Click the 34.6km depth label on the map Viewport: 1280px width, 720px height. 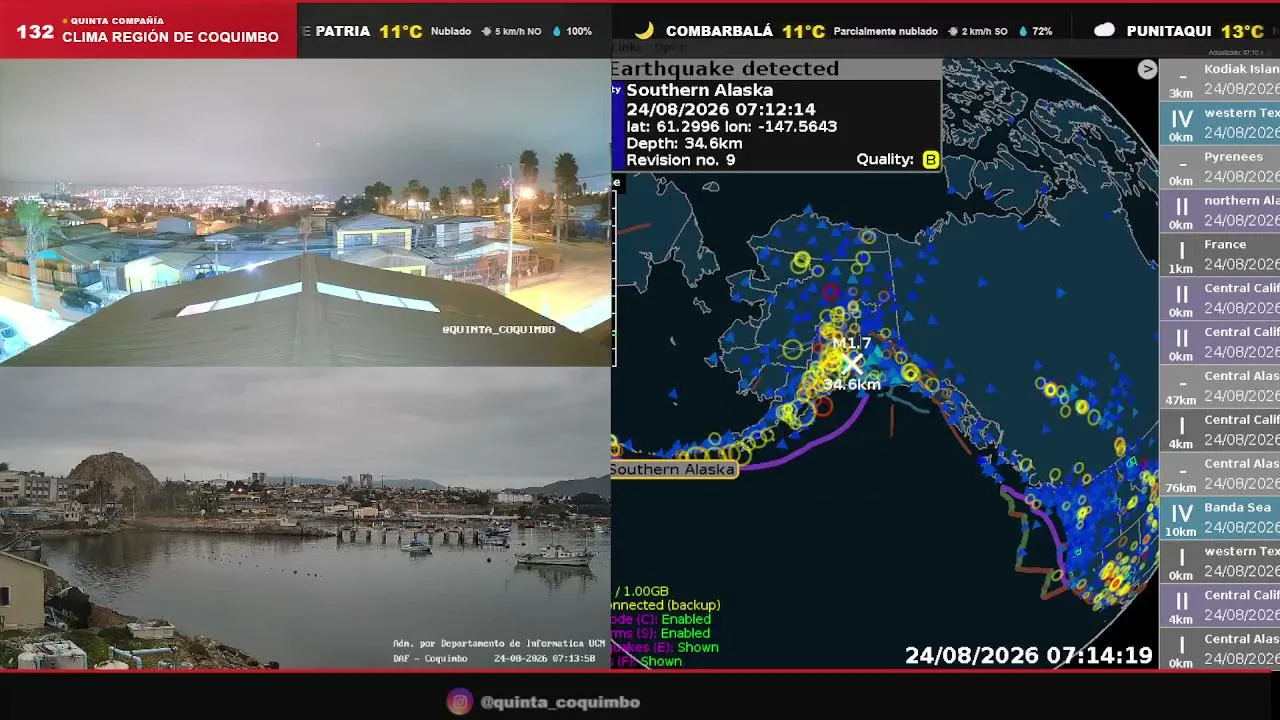(x=852, y=384)
